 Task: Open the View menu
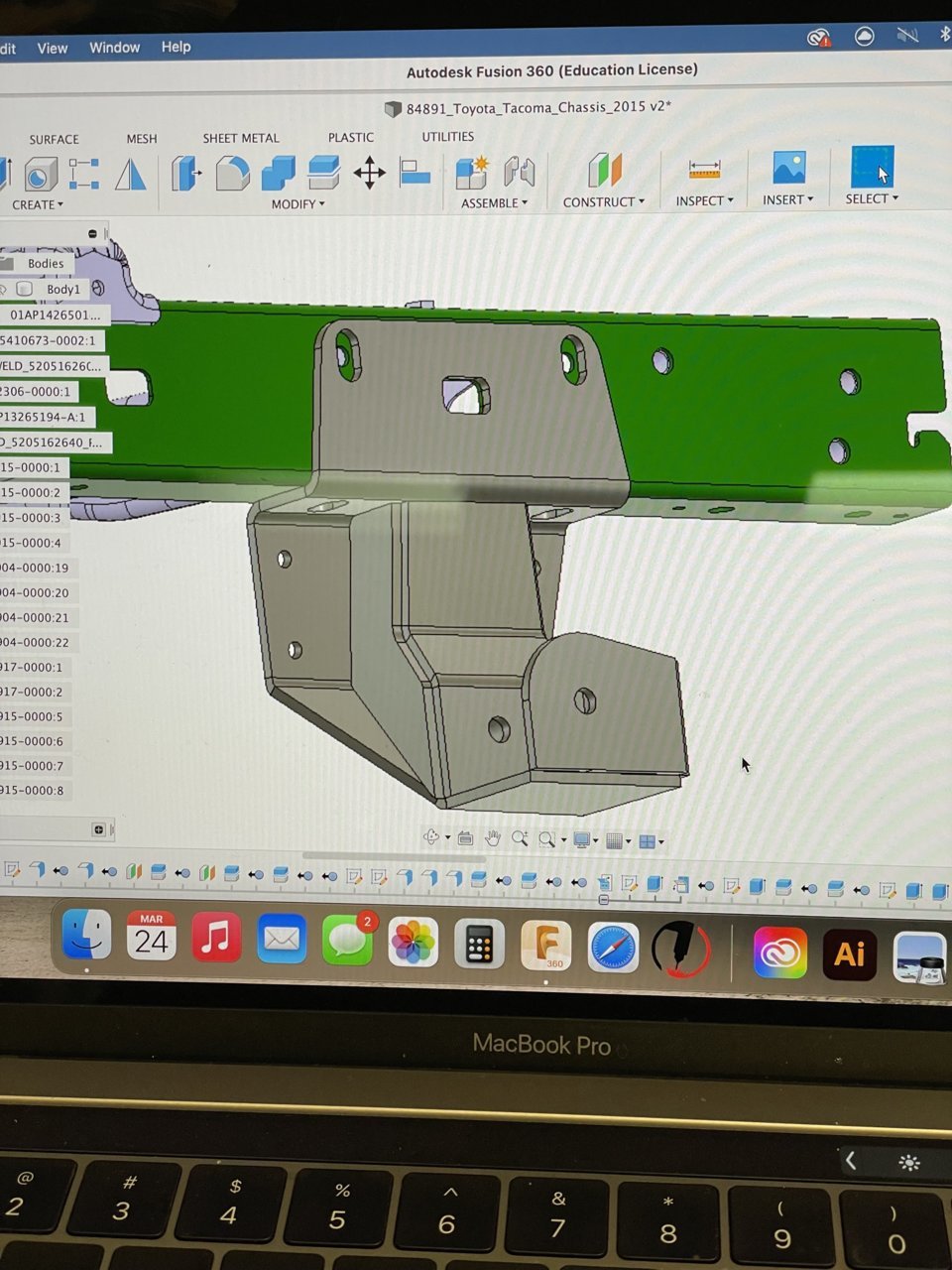[53, 48]
